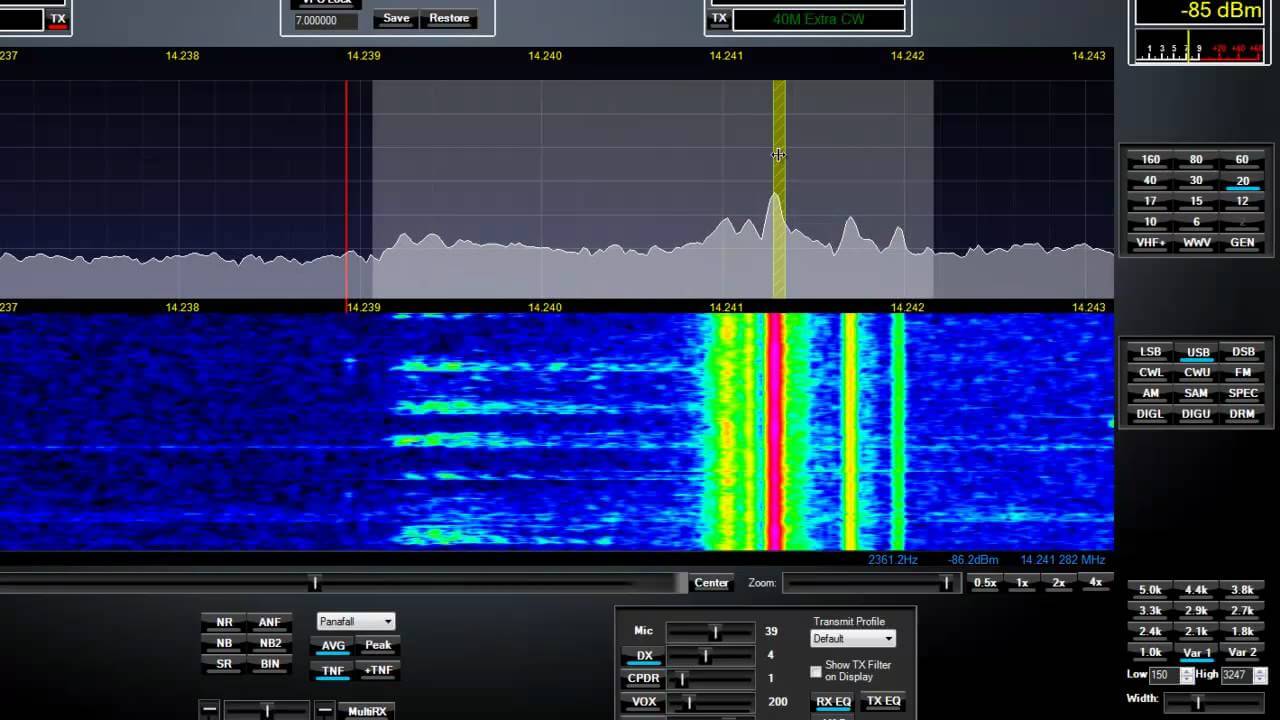This screenshot has width=1280, height=720.
Task: Enable the NR noise reduction
Action: [x=223, y=621]
